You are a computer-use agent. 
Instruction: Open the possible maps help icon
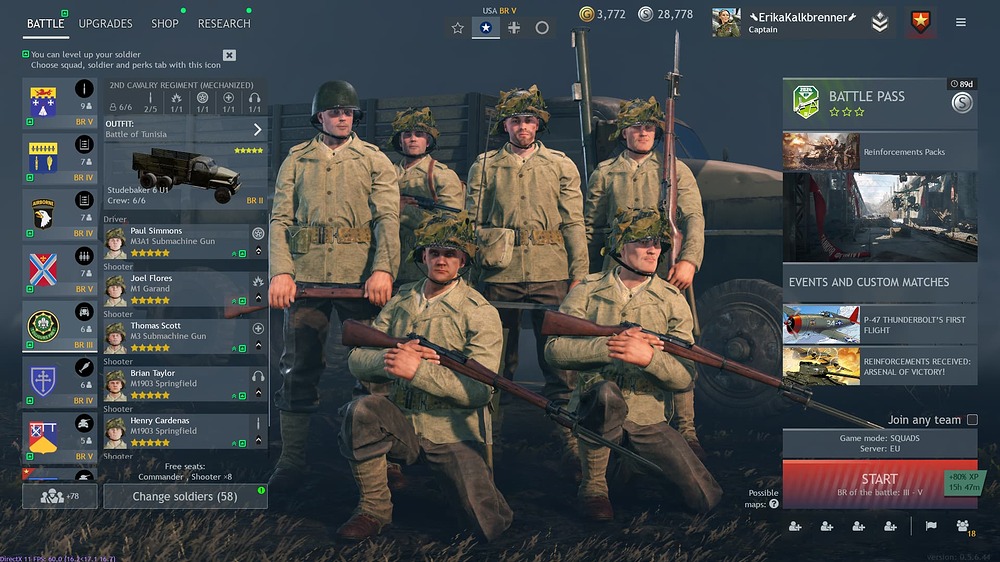(774, 504)
